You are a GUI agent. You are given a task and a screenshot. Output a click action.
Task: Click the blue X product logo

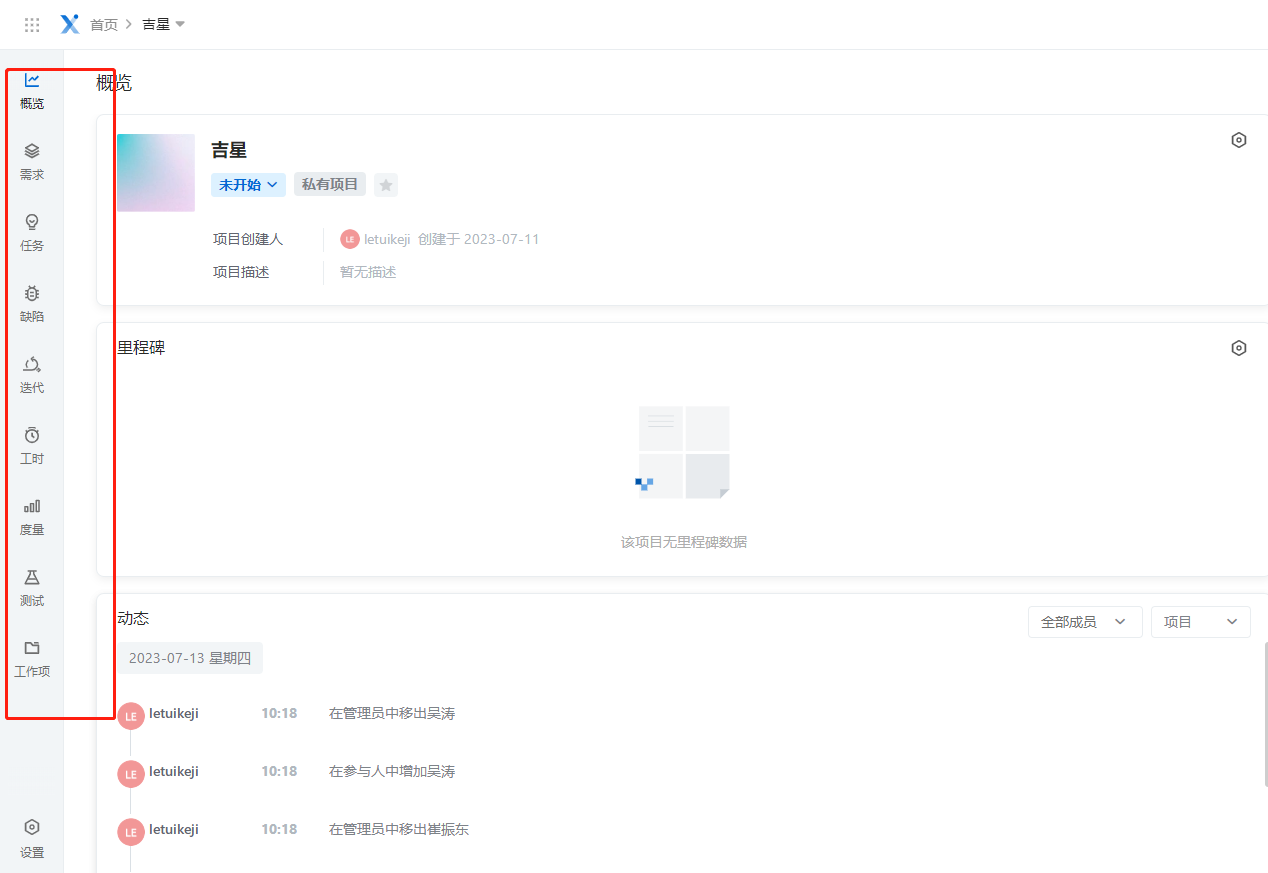[x=70, y=24]
